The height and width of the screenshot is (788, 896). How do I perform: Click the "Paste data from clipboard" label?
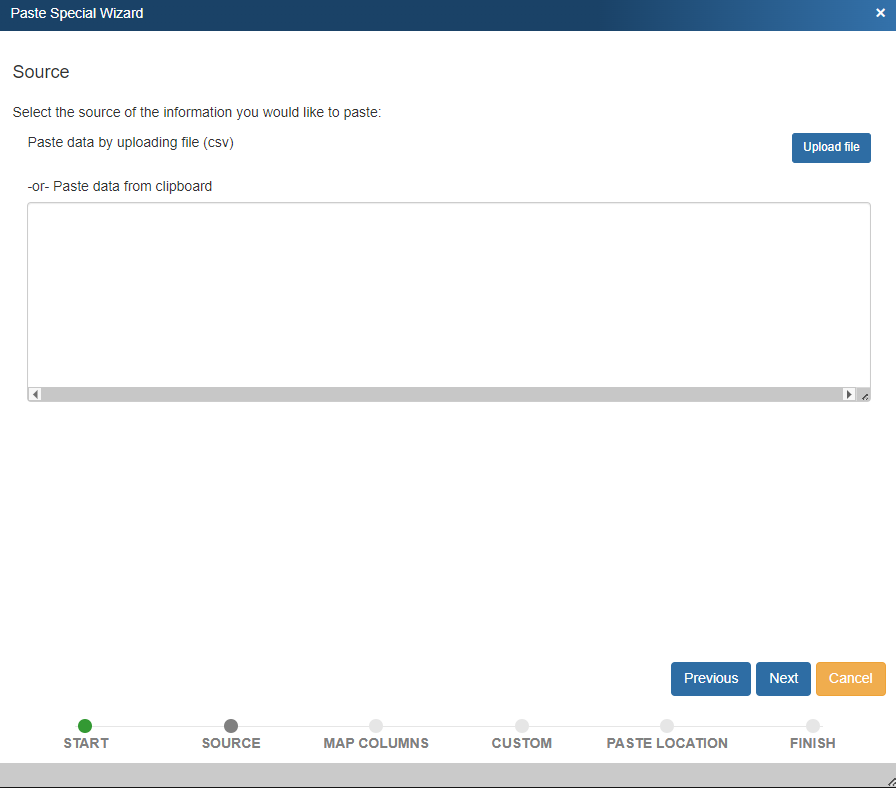120,186
